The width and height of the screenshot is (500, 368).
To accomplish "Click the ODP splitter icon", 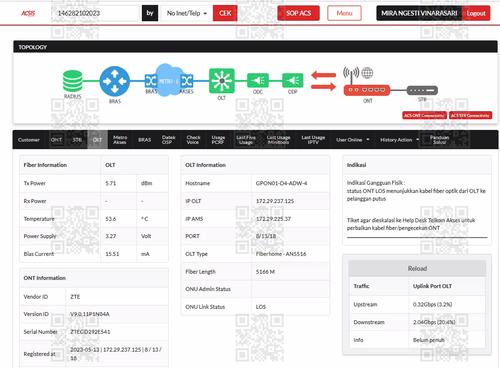I will pos(293,80).
